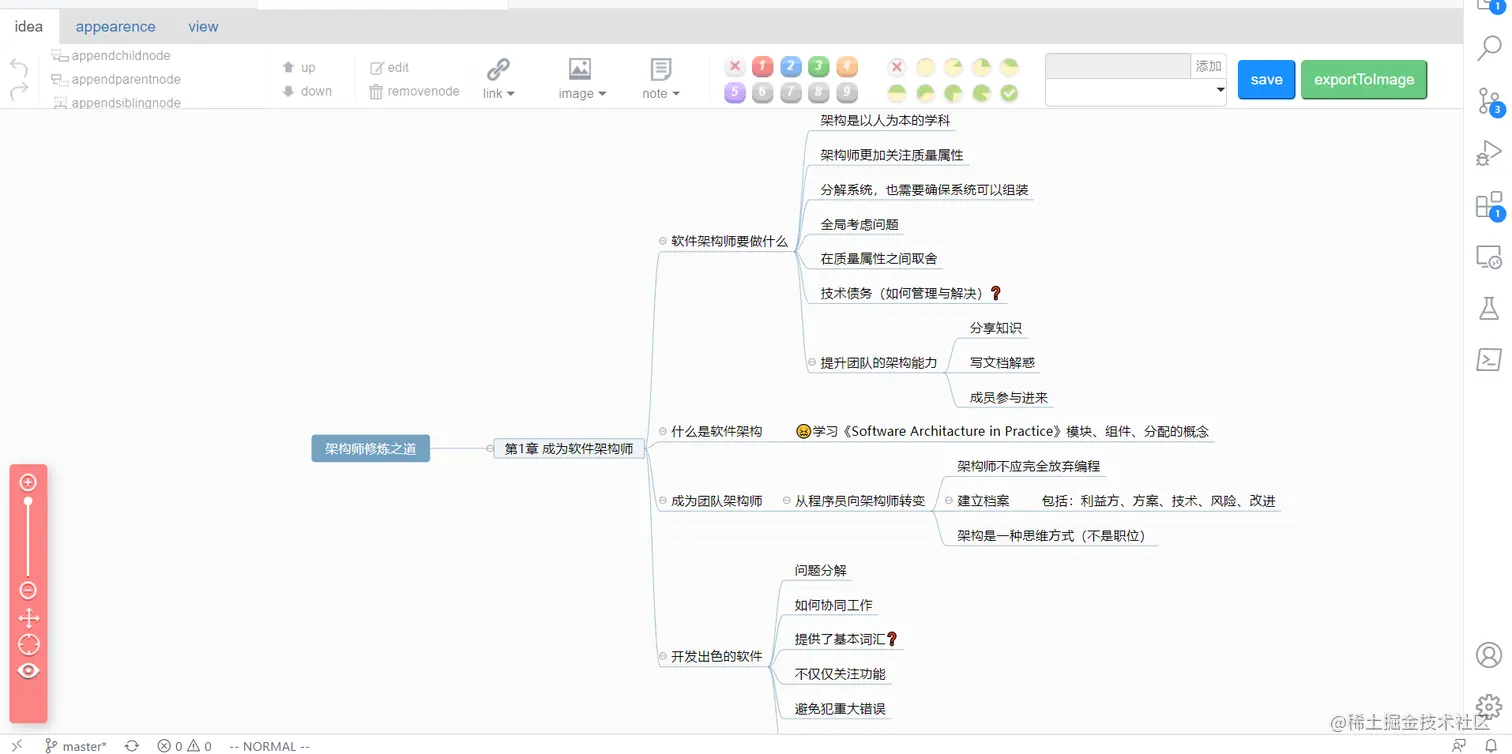
Task: Click the appendparentnode tool
Action: [116, 79]
